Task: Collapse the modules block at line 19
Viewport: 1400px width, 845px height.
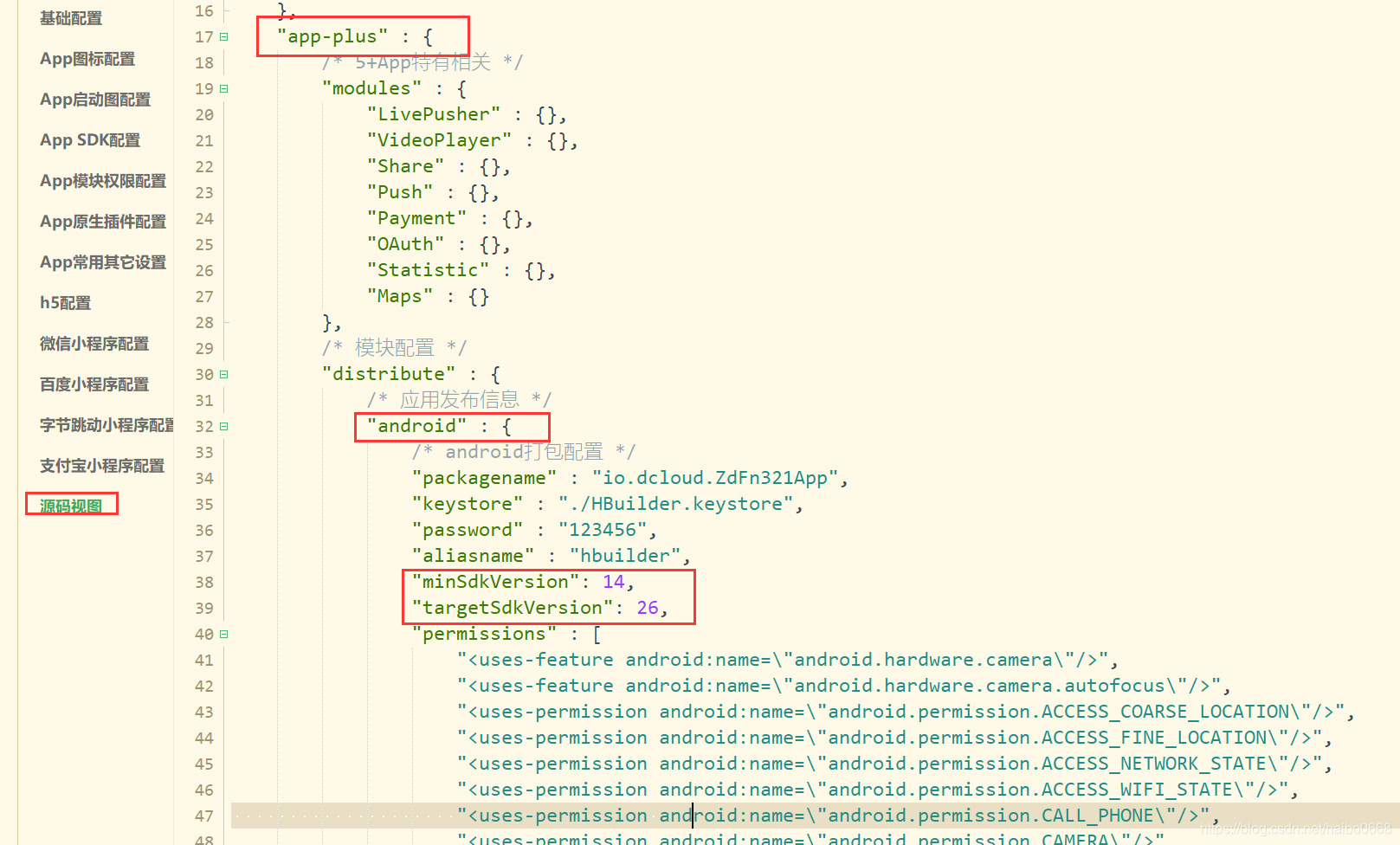Action: pos(224,89)
